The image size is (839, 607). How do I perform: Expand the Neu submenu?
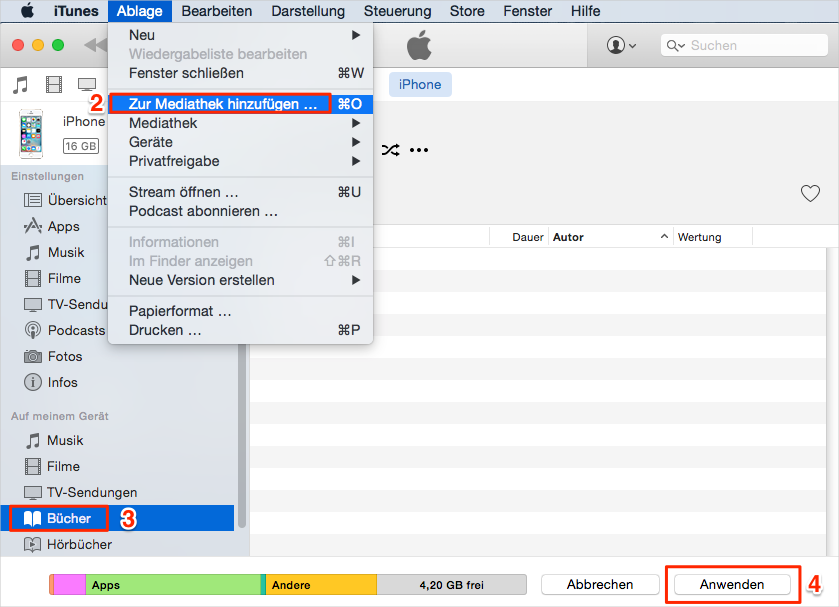coord(240,35)
